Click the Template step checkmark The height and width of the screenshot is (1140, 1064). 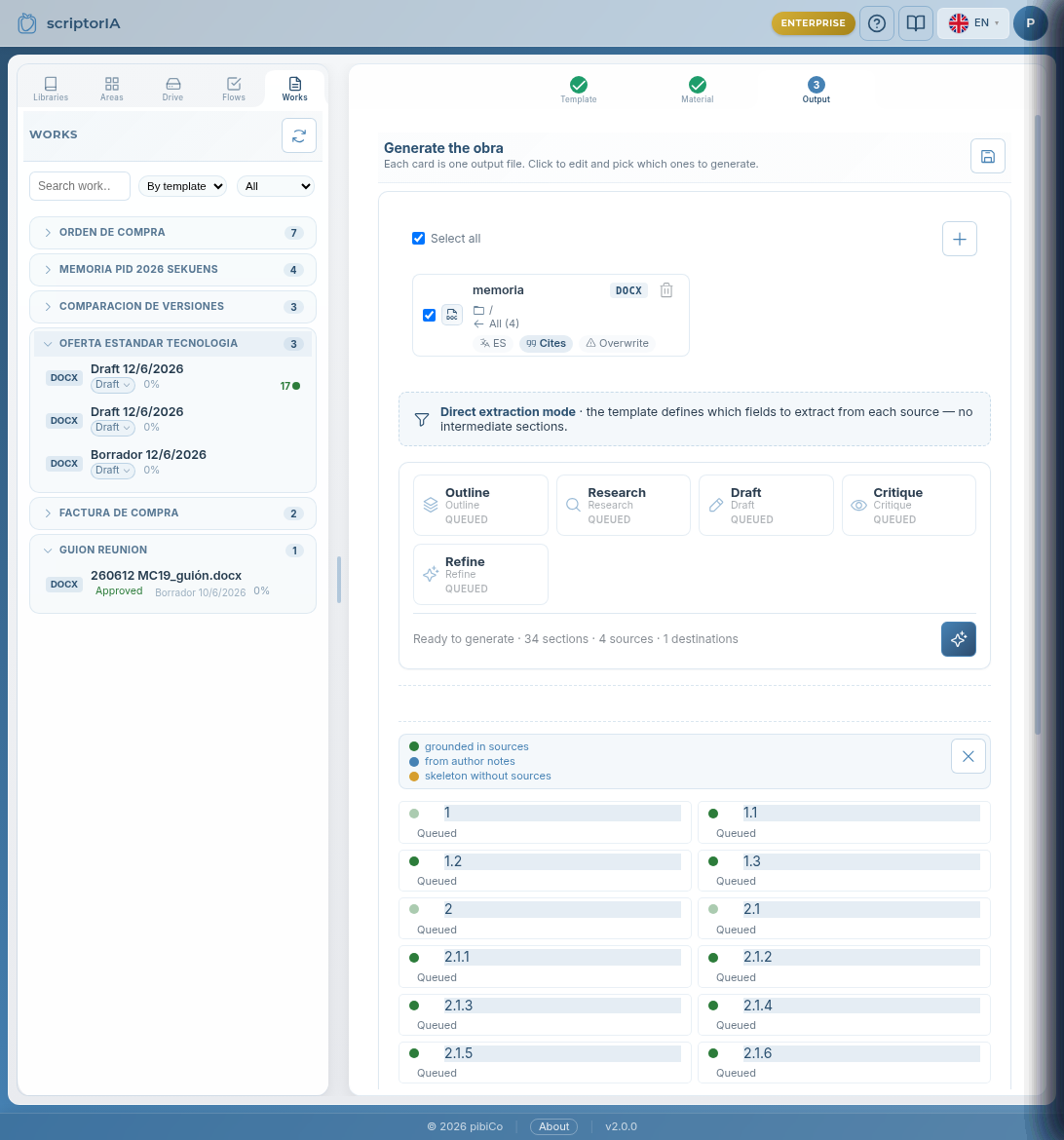(578, 85)
